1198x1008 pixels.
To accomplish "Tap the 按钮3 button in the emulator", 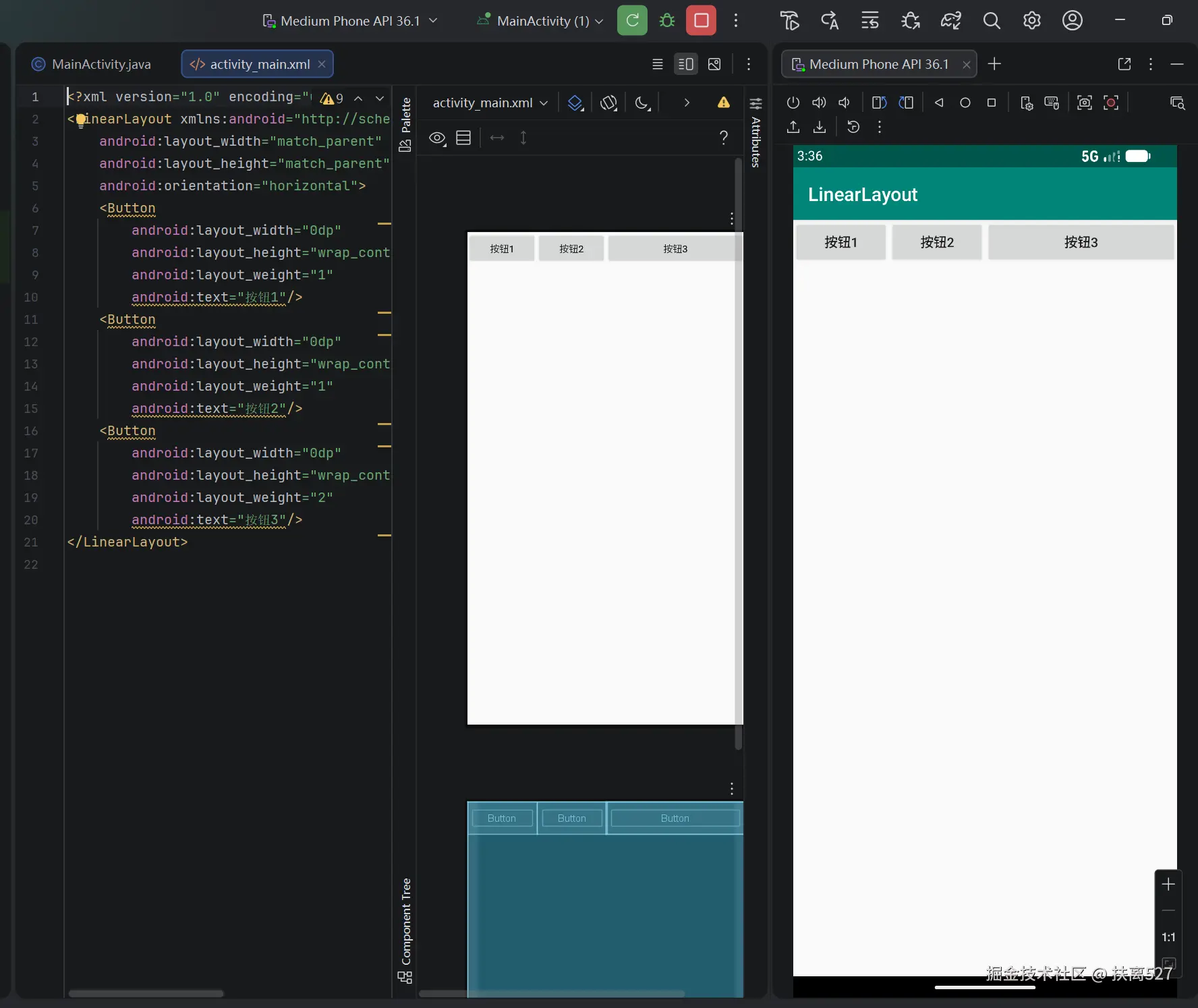I will click(x=1081, y=242).
